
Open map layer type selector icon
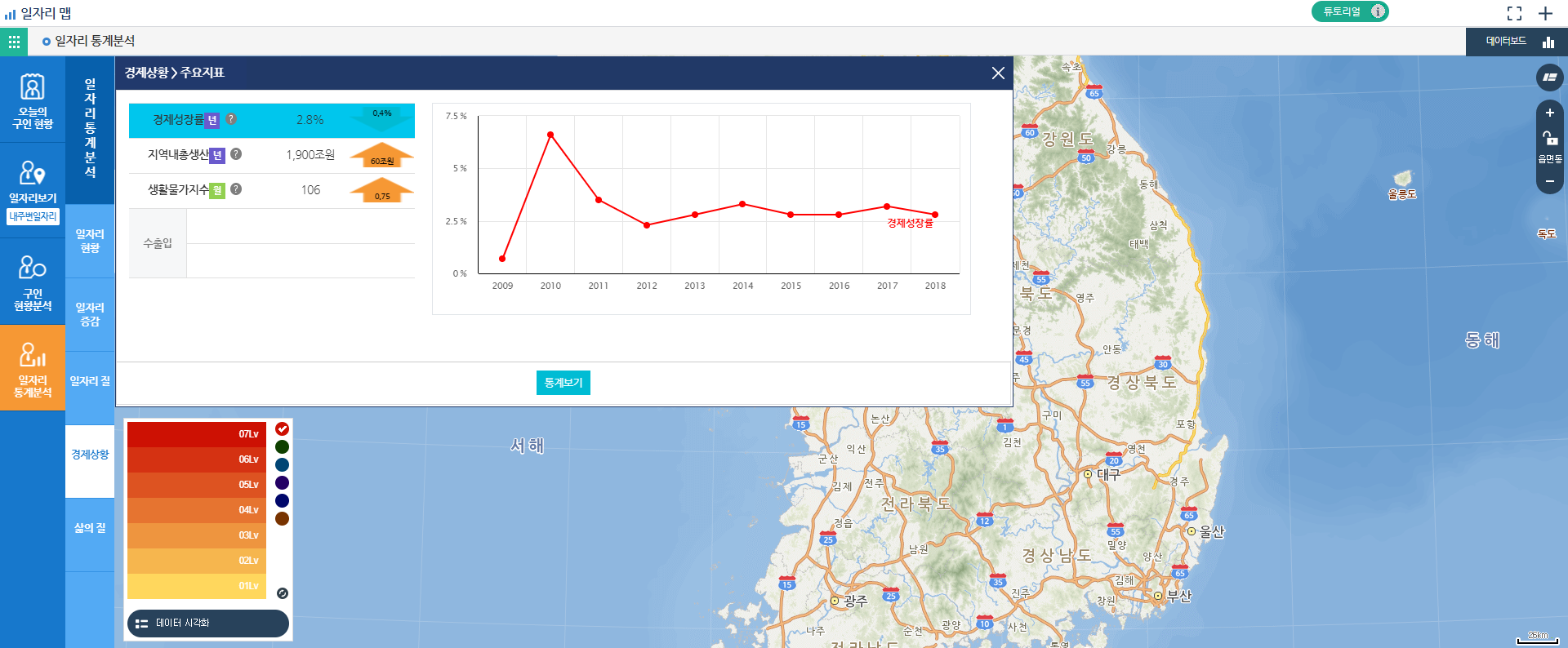point(1549,78)
